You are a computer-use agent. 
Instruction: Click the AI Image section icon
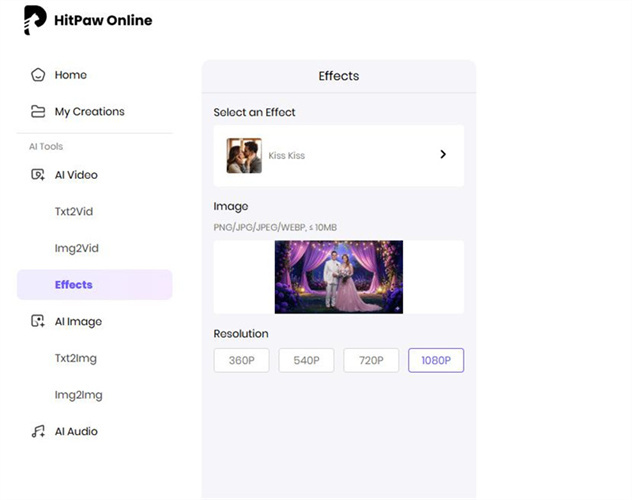point(38,322)
